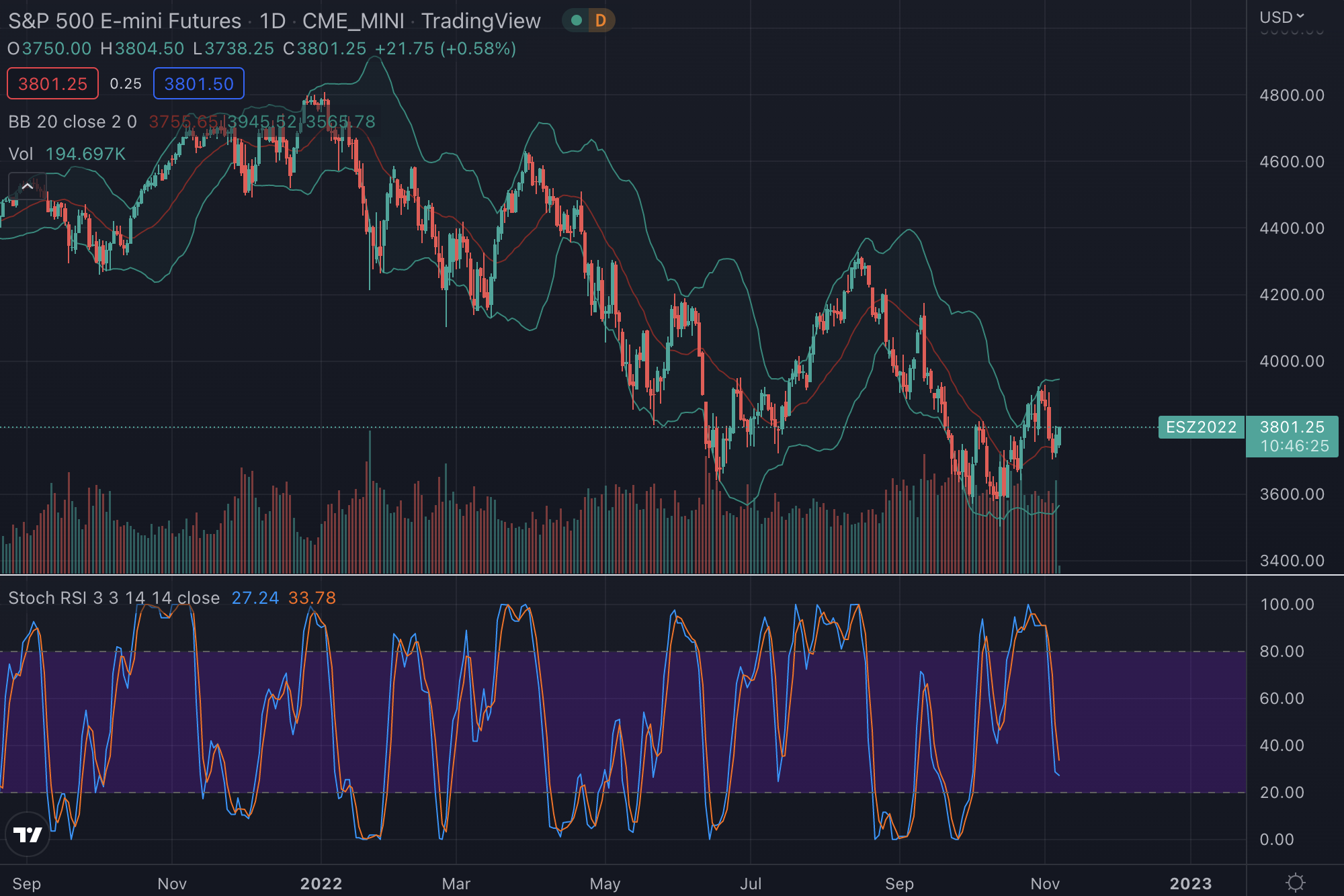Click the Stoch RSI K value 27.24
The width and height of the screenshot is (1344, 896).
tap(255, 598)
